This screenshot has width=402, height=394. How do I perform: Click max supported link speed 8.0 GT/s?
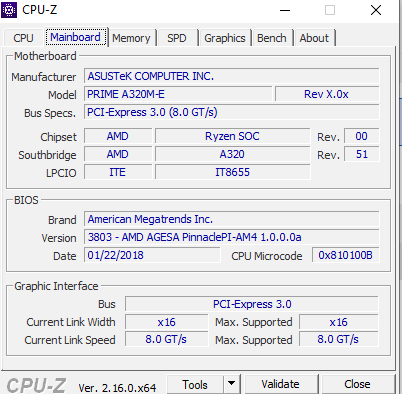click(x=339, y=339)
